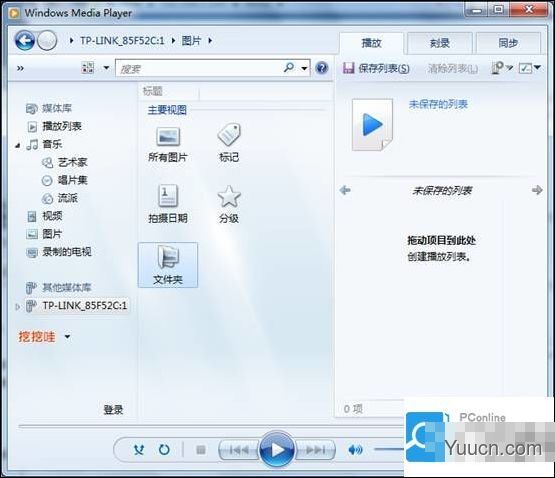Open the 挖挖哇 store dropdown arrow

pyautogui.click(x=67, y=336)
